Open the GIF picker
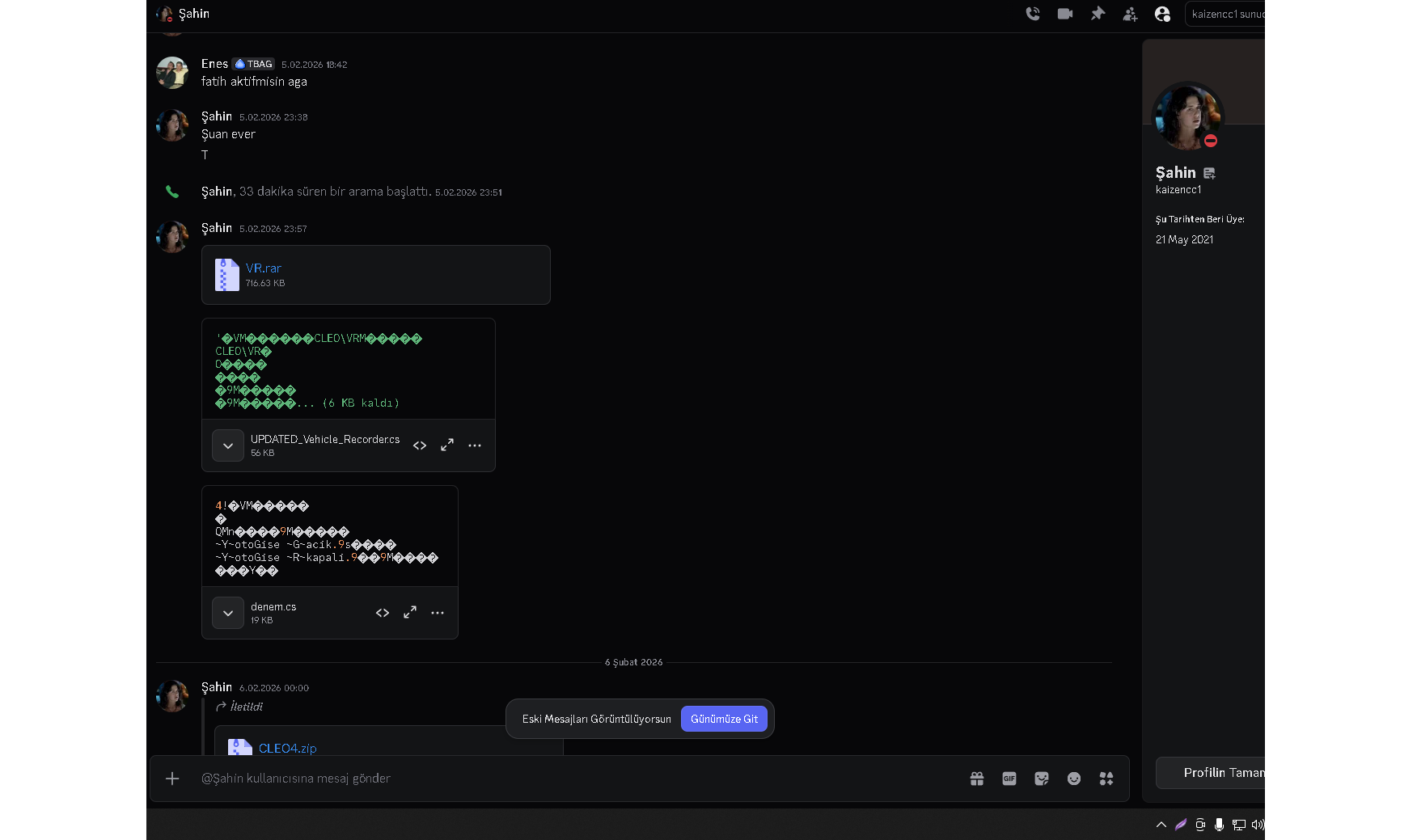1417x840 pixels. coord(1009,779)
